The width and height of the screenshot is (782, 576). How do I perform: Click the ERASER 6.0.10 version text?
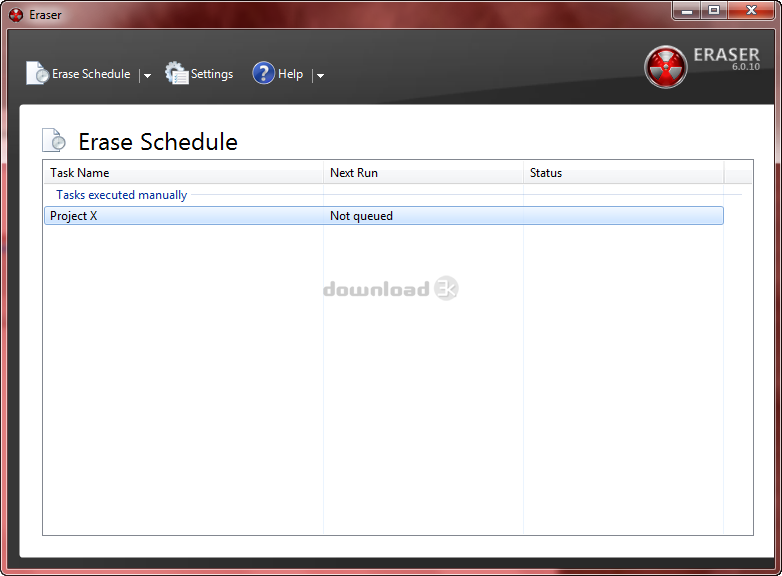pyautogui.click(x=727, y=59)
